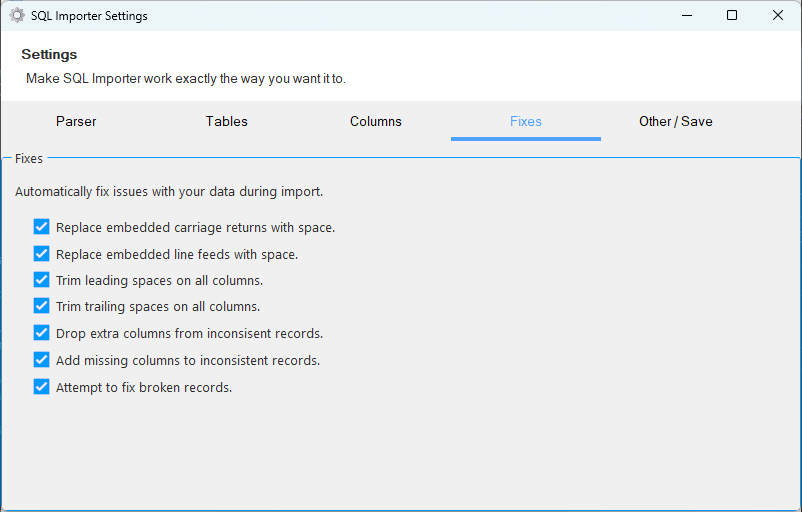Close the SQL Importer Settings window
This screenshot has height=512, width=802.
777,15
